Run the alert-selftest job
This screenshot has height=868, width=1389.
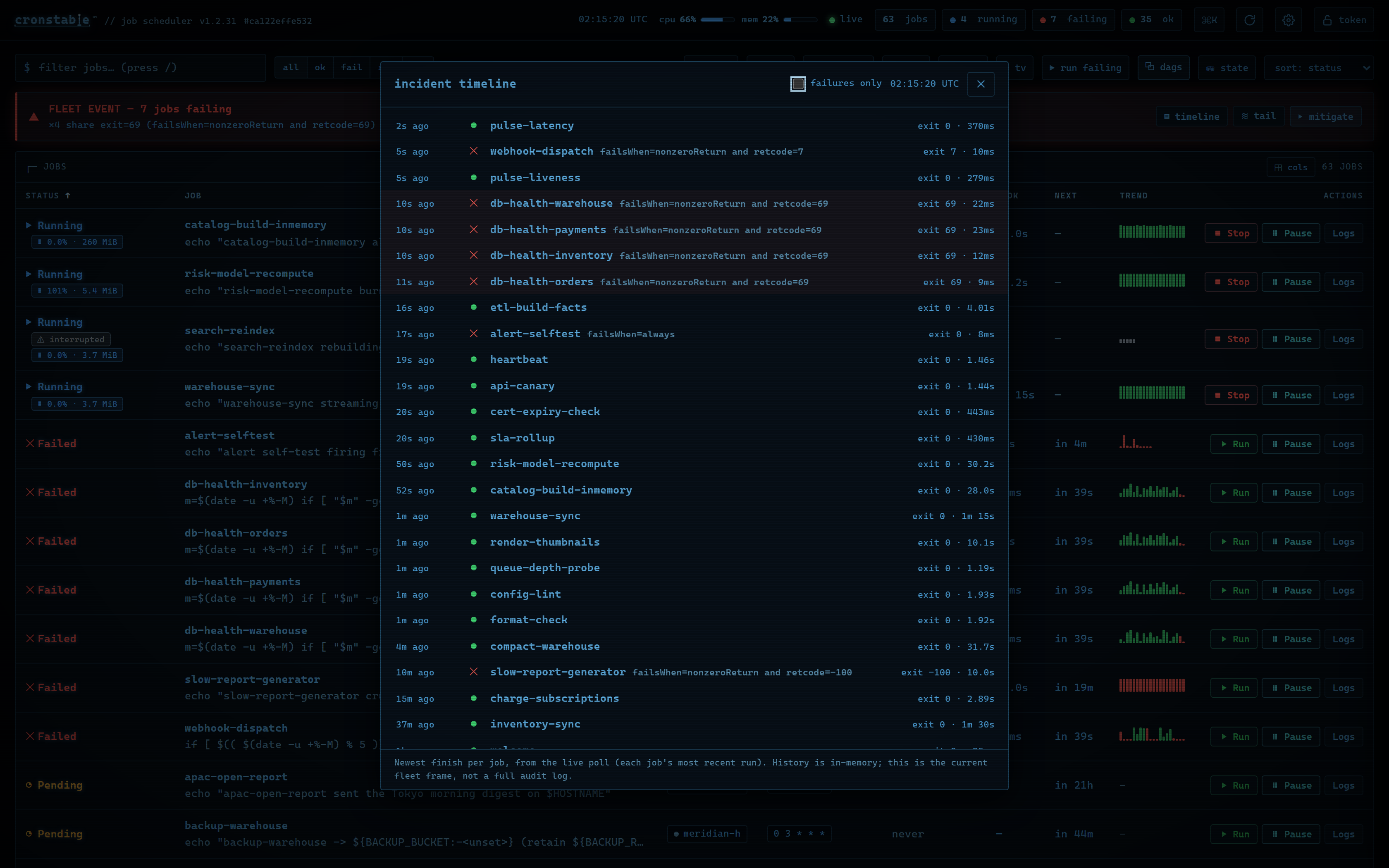pos(1234,444)
